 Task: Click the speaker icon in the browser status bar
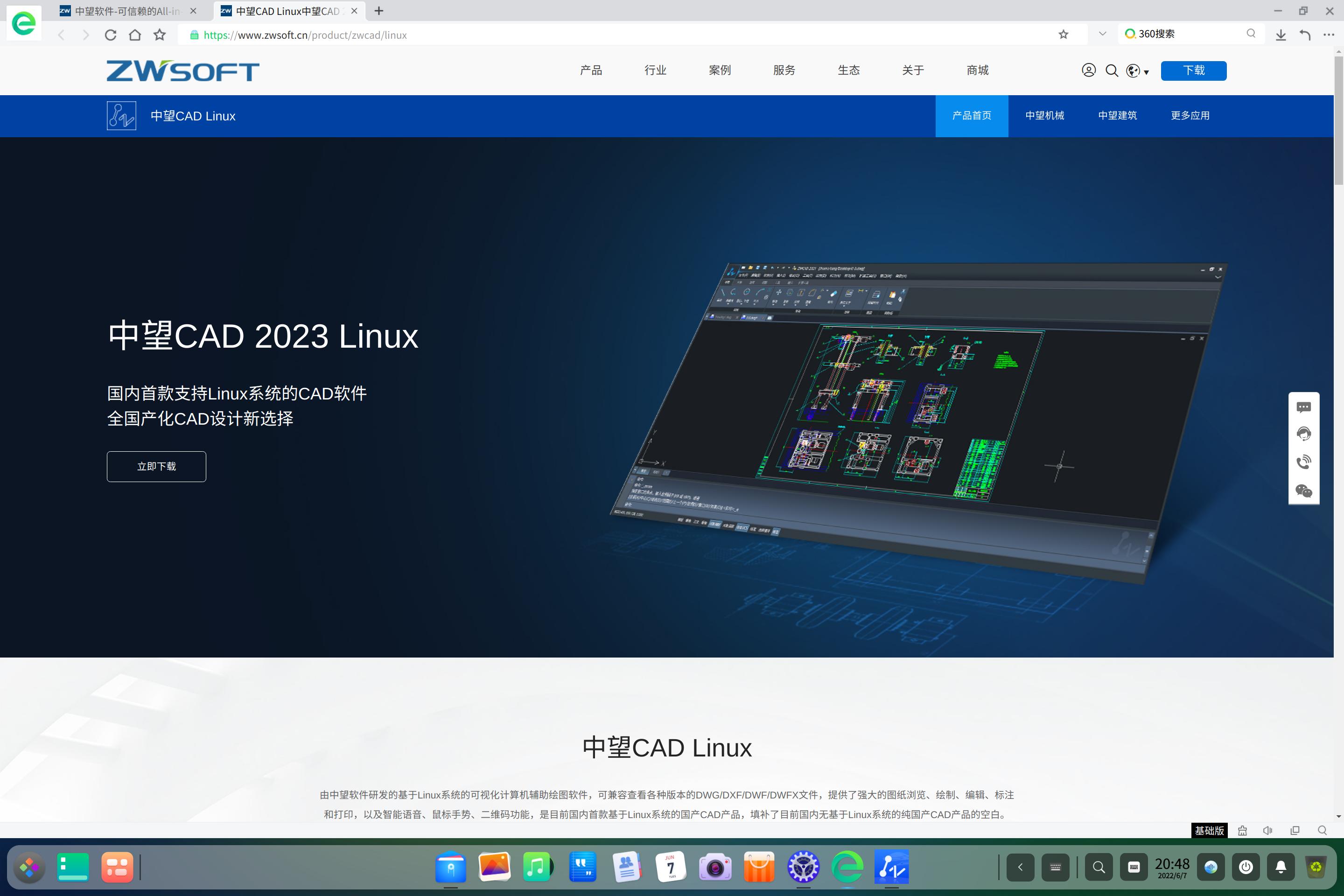tap(1267, 831)
